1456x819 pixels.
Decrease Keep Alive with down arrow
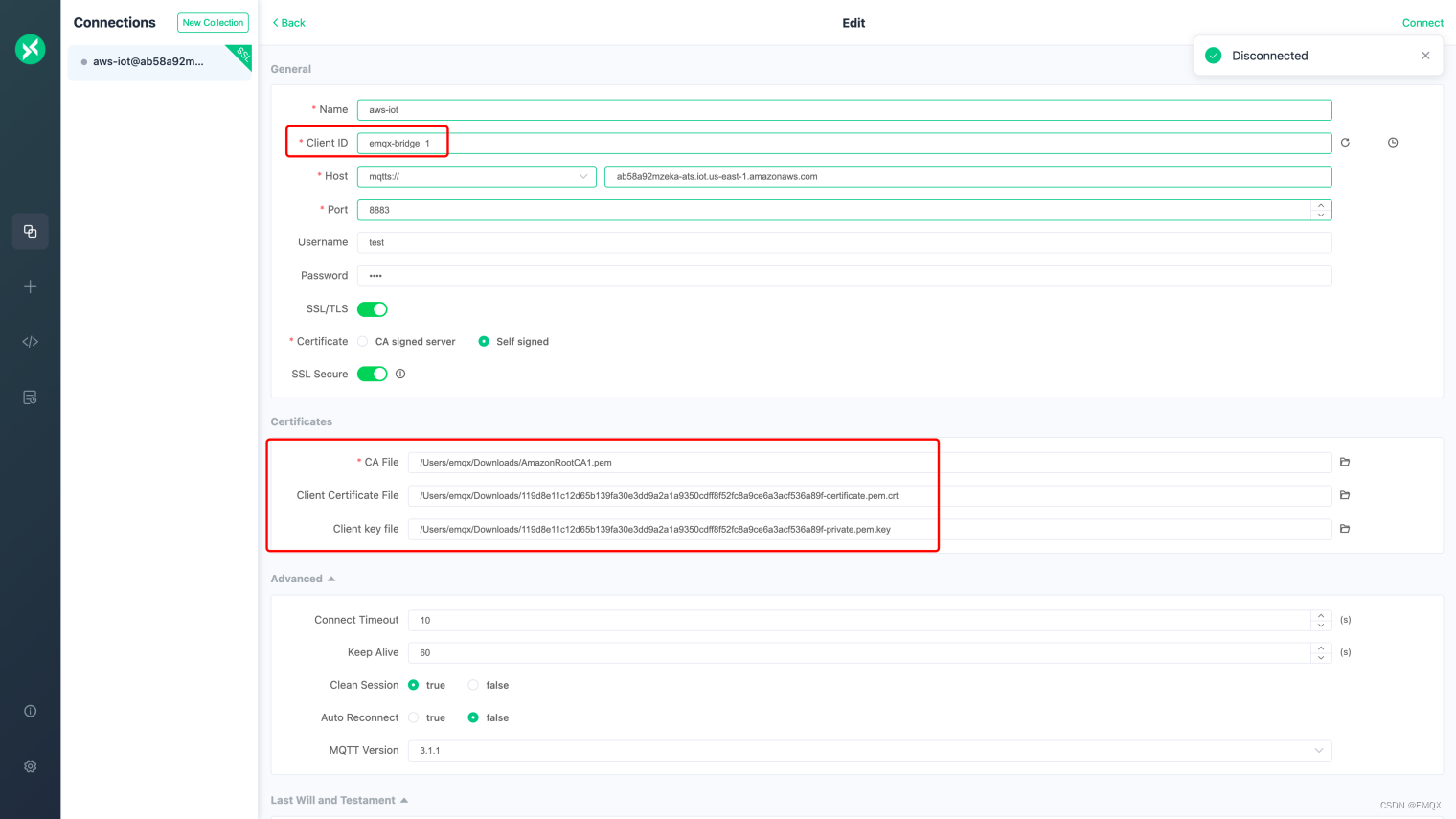1321,658
